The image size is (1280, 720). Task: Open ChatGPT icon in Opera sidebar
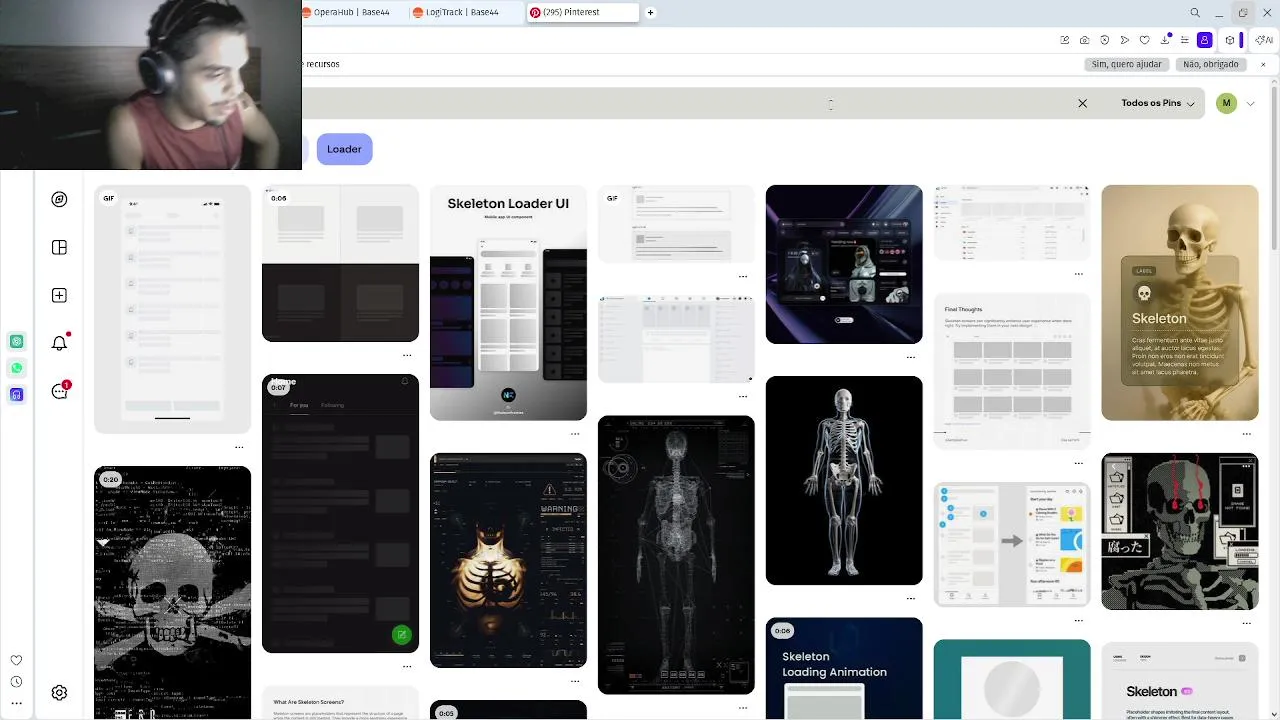tap(16, 342)
